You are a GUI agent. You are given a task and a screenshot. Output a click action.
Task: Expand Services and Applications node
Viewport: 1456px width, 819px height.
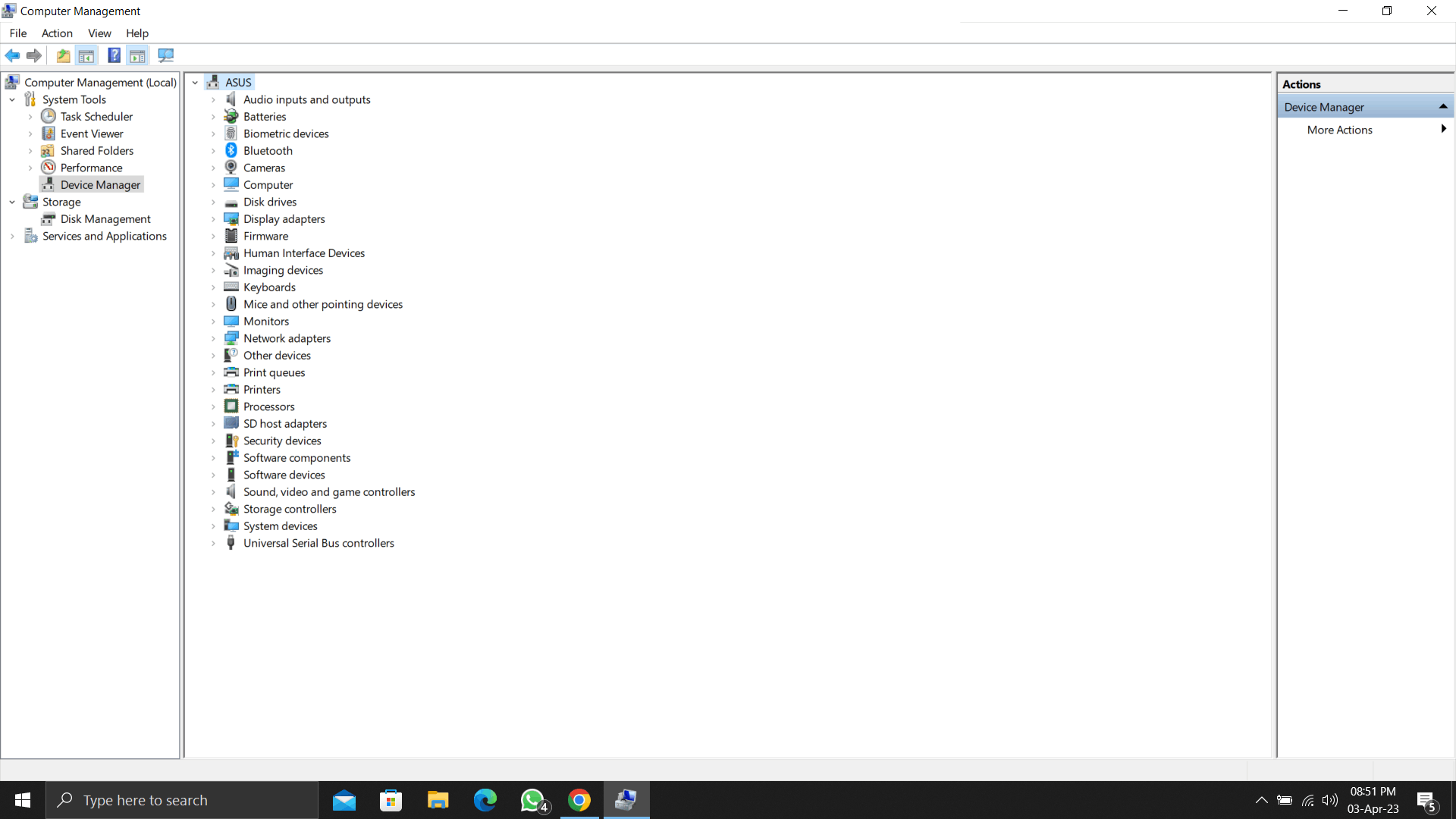pos(12,237)
